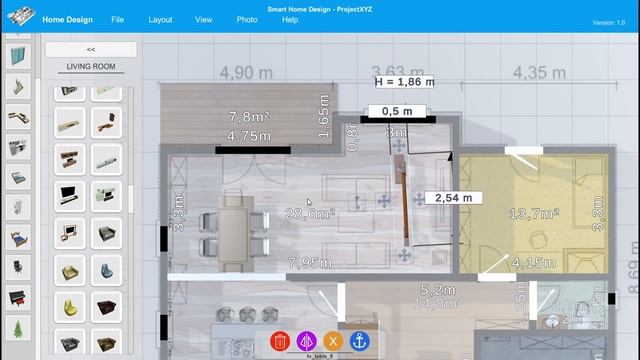Image resolution: width=640 pixels, height=360 pixels.
Task: Click the 4,35 m top dimension
Action: 539,73
